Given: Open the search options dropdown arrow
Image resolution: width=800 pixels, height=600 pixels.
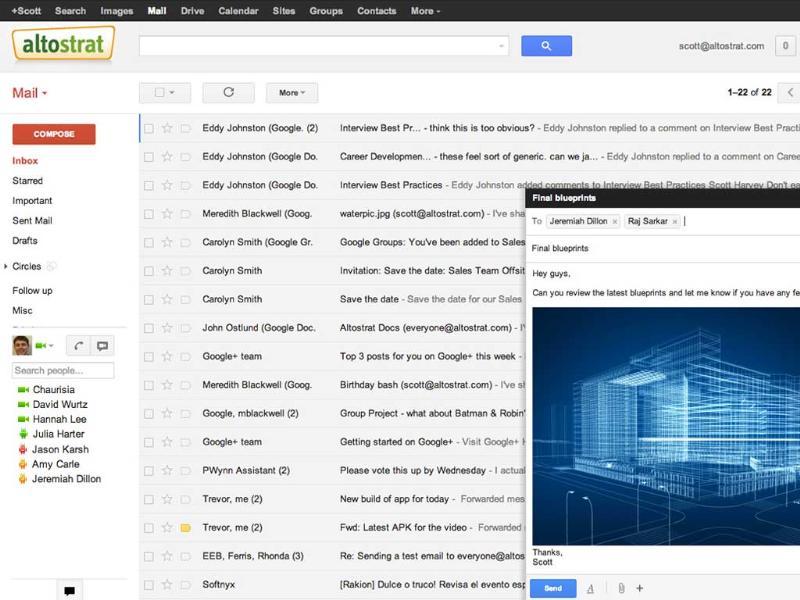Looking at the screenshot, I should [501, 46].
